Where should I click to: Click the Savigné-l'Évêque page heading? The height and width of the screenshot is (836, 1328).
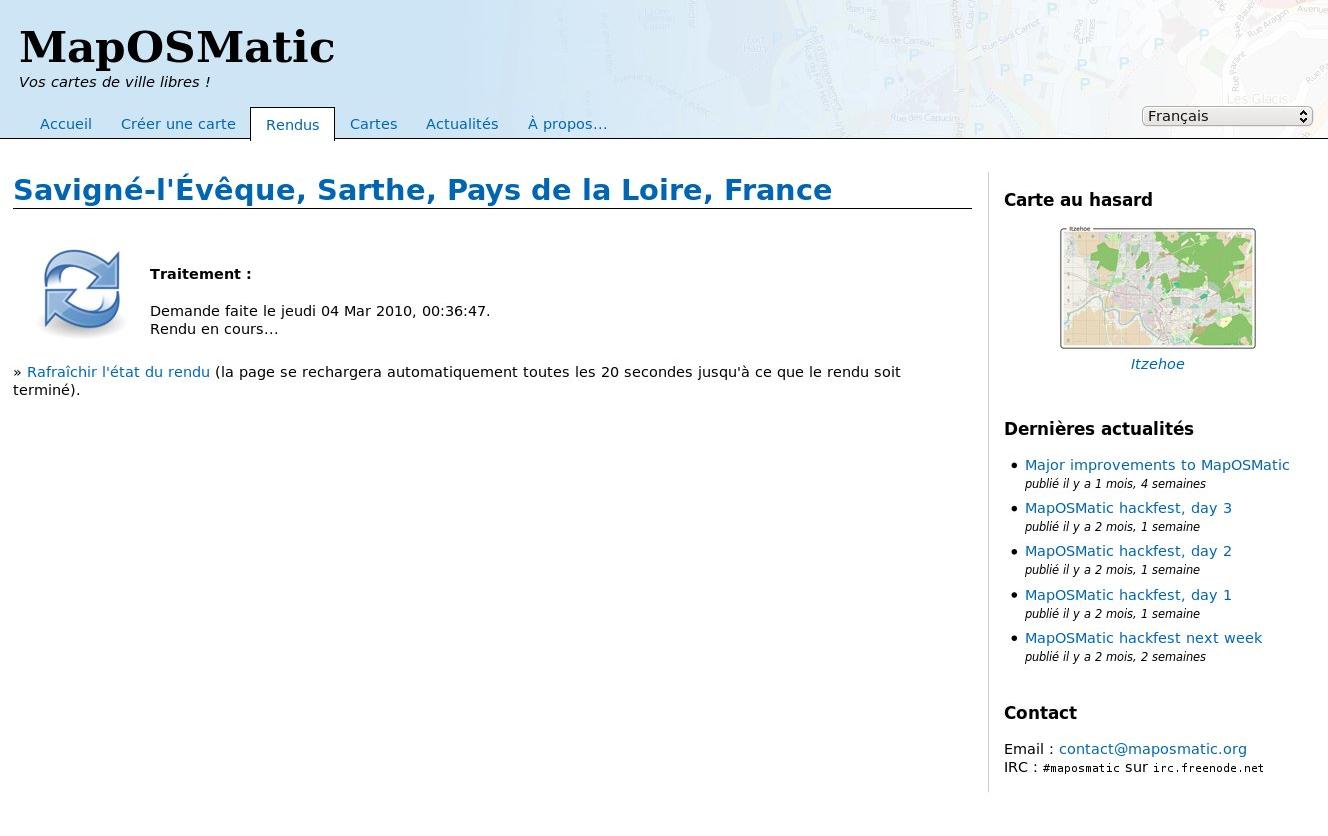423,190
